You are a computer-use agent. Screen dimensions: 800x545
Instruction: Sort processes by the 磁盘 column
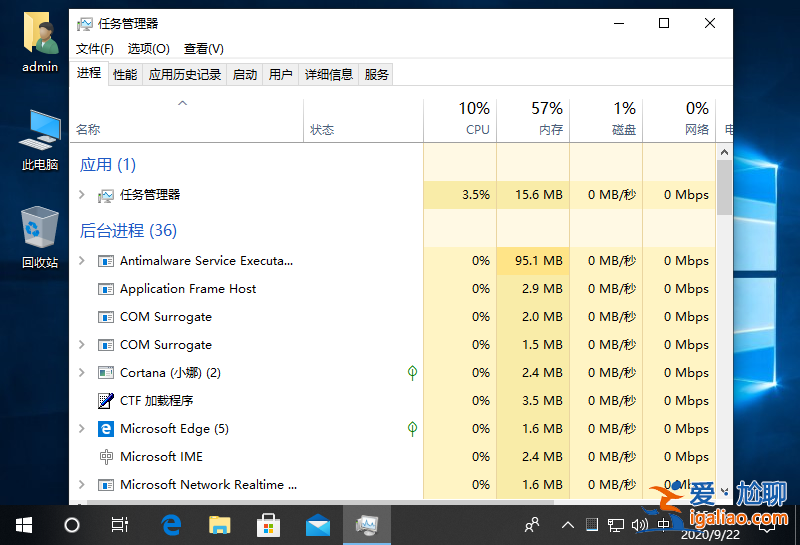[x=606, y=120]
